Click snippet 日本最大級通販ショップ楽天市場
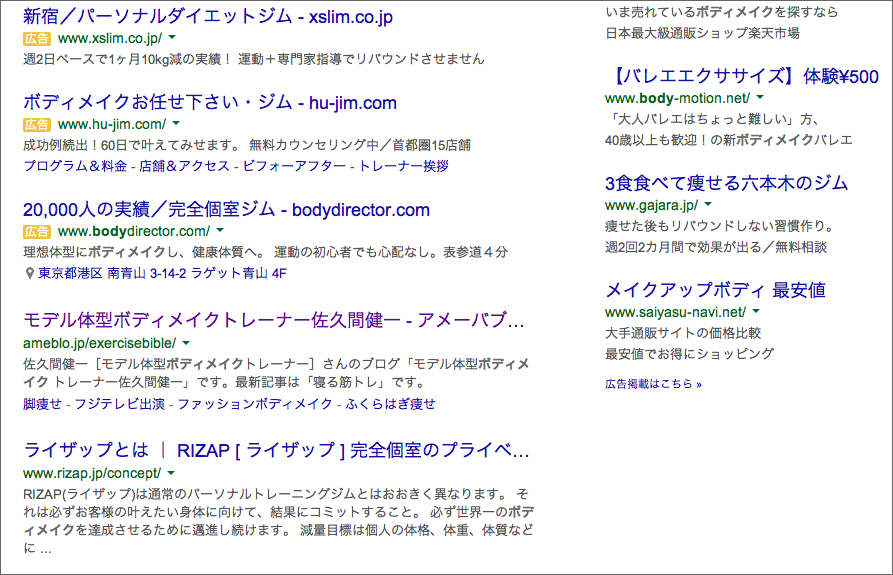The image size is (893, 575). pos(702,33)
